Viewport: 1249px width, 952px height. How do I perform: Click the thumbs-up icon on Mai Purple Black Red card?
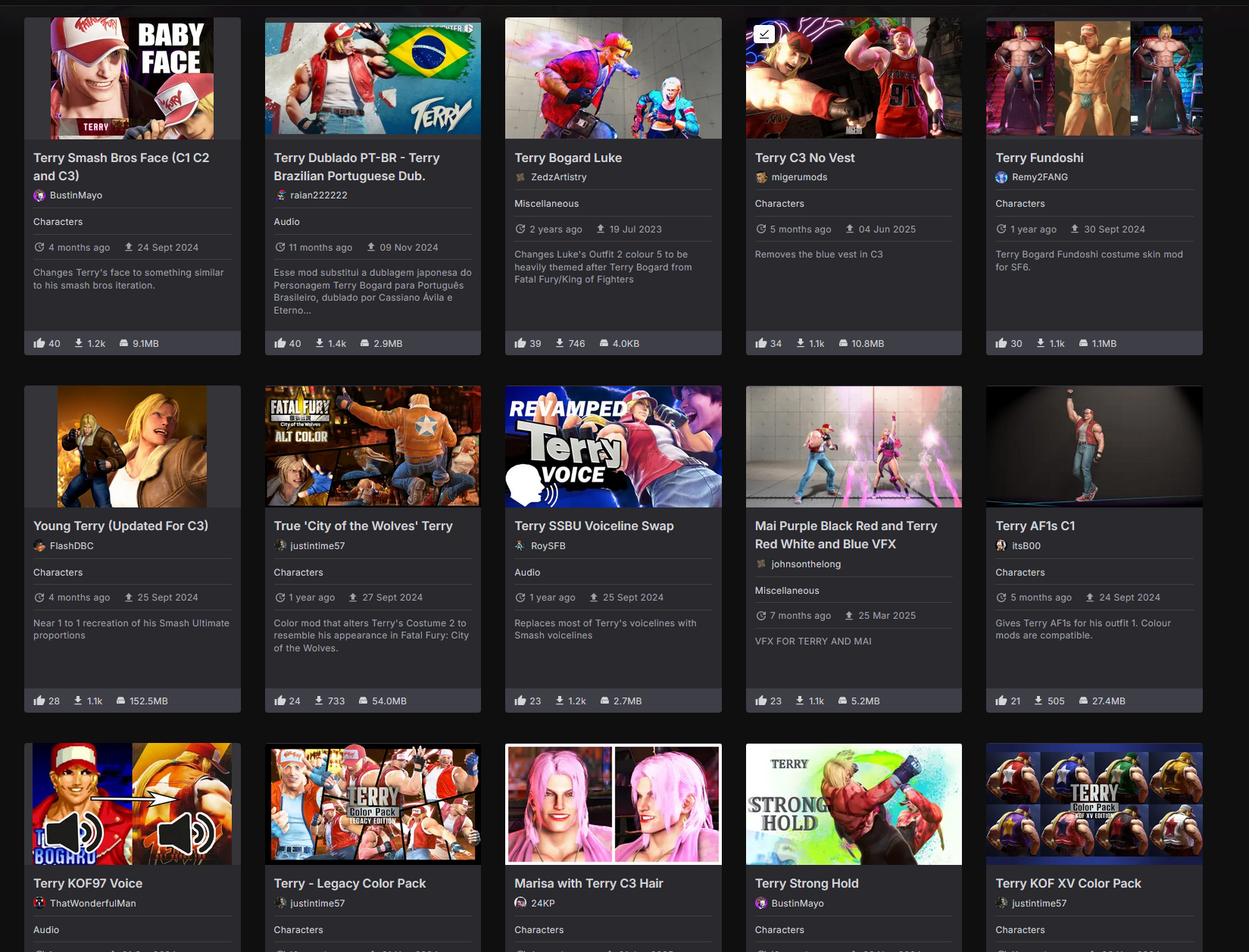(x=761, y=701)
